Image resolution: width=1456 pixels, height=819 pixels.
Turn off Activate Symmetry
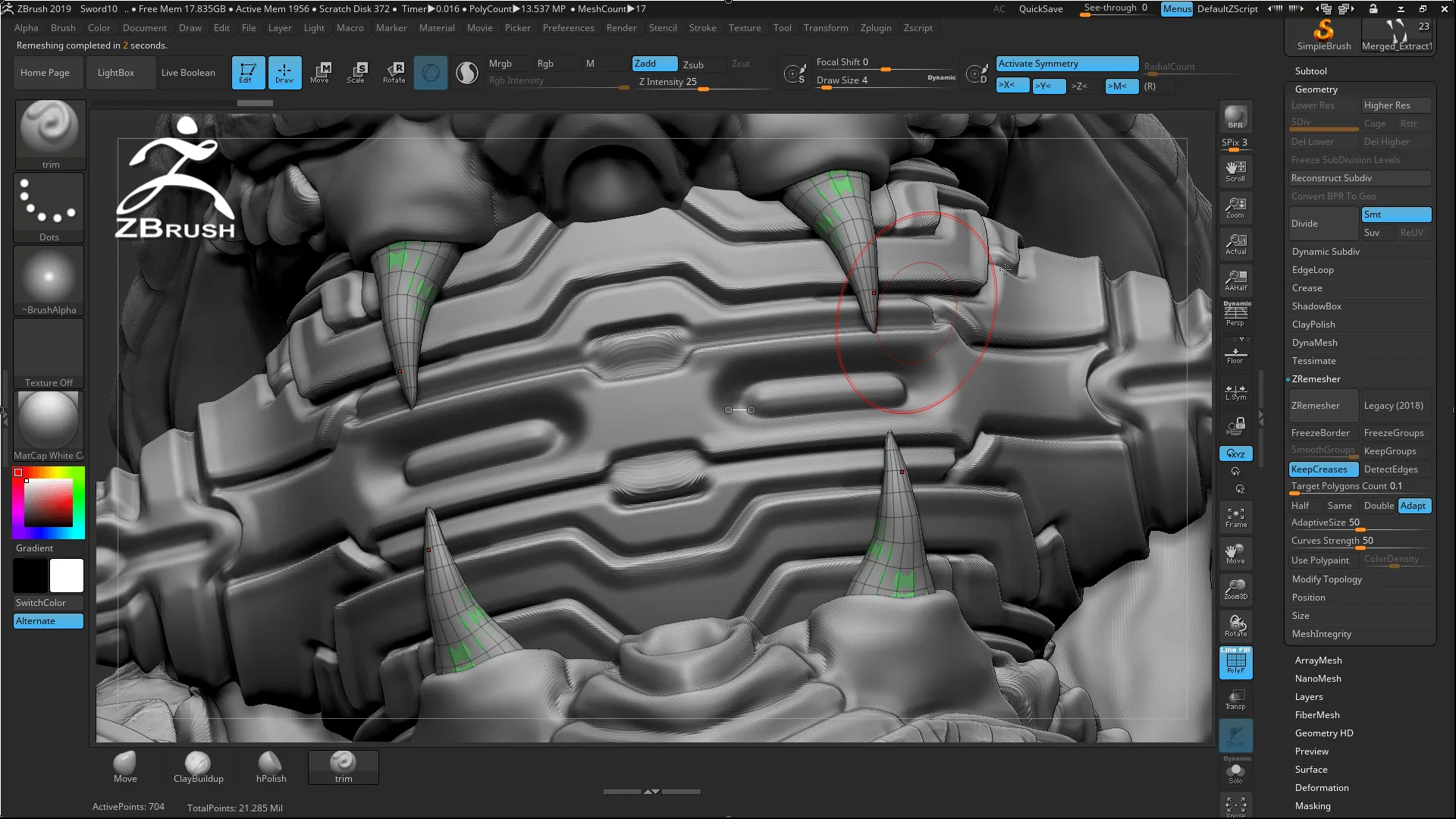(1066, 64)
